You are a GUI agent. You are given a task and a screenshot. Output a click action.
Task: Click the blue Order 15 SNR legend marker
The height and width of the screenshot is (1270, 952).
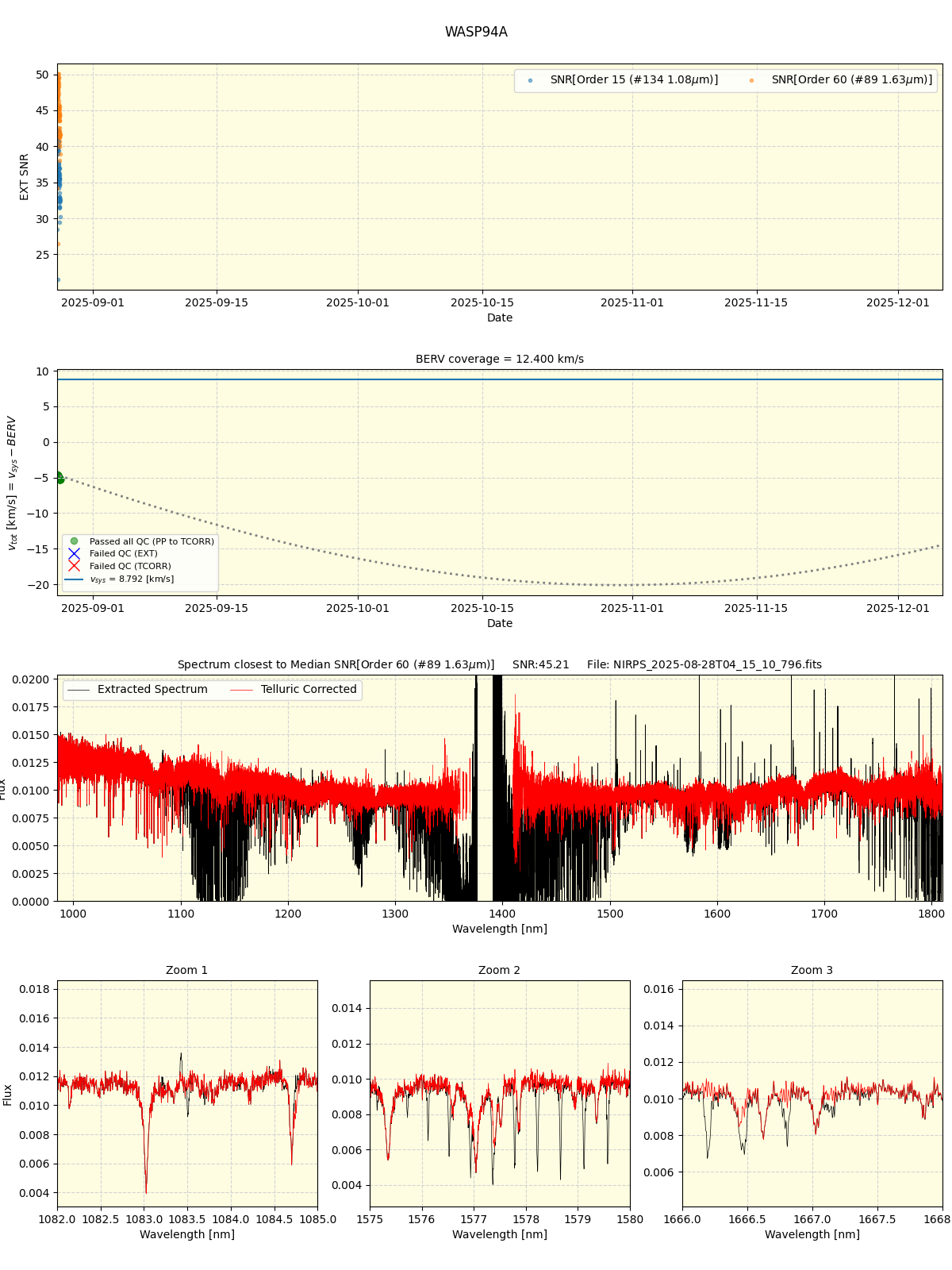pyautogui.click(x=530, y=80)
